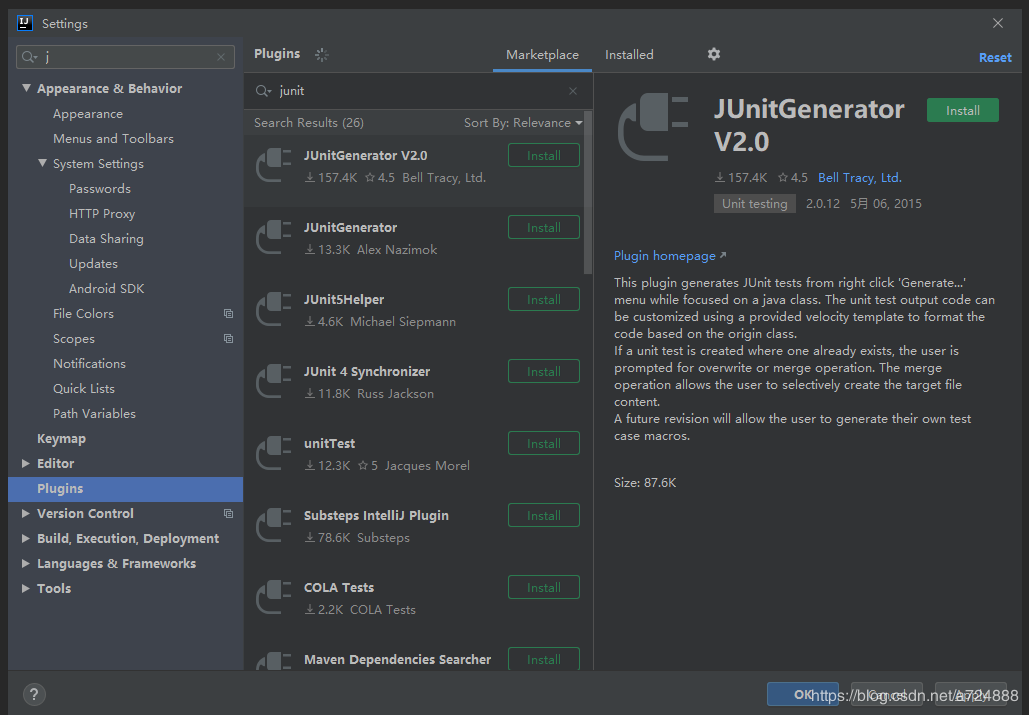Image resolution: width=1029 pixels, height=715 pixels.
Task: Expand the Editor settings section
Action: (26, 463)
